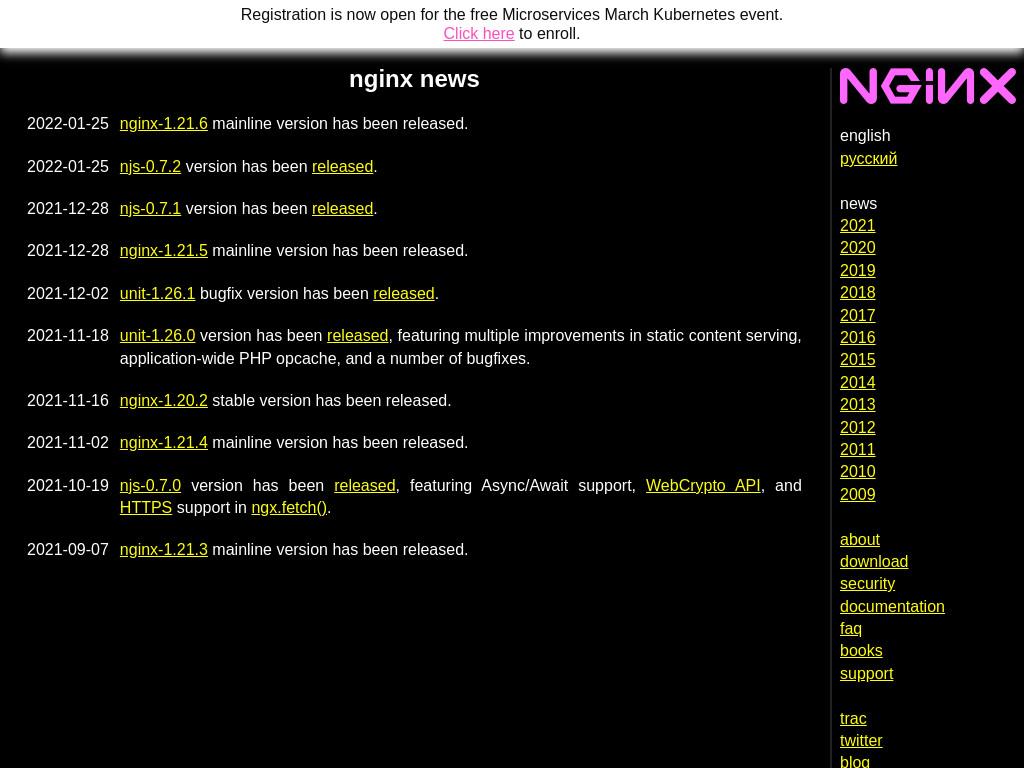Open the nginx-1.21.4 release link
This screenshot has width=1024, height=768.
(163, 442)
